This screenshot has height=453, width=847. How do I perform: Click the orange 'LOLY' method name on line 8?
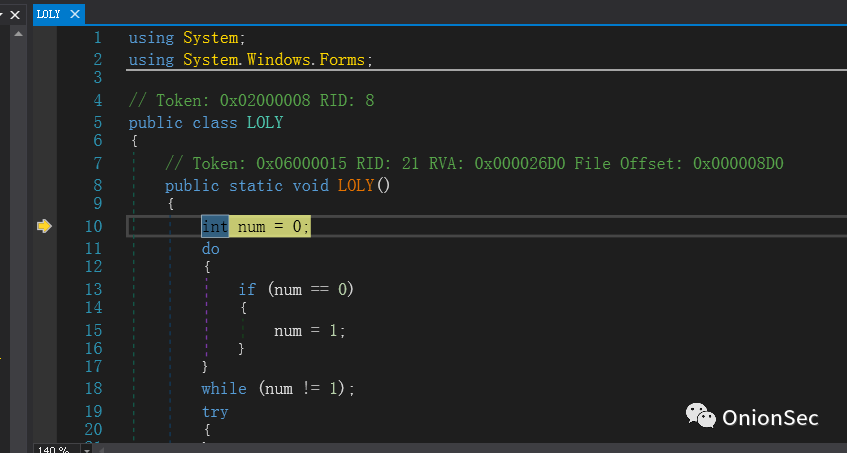(x=356, y=186)
